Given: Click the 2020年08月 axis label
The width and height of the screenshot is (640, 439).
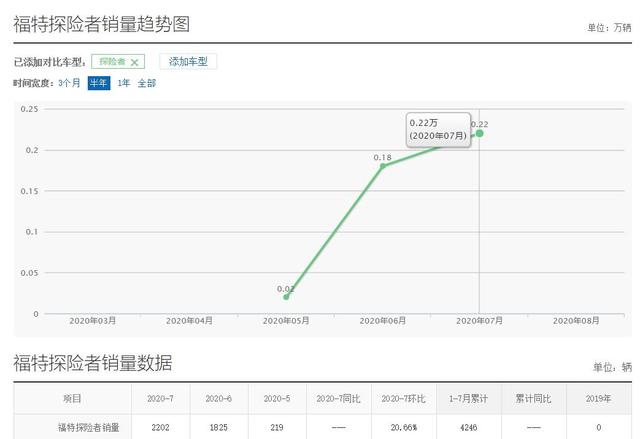Looking at the screenshot, I should [x=576, y=321].
